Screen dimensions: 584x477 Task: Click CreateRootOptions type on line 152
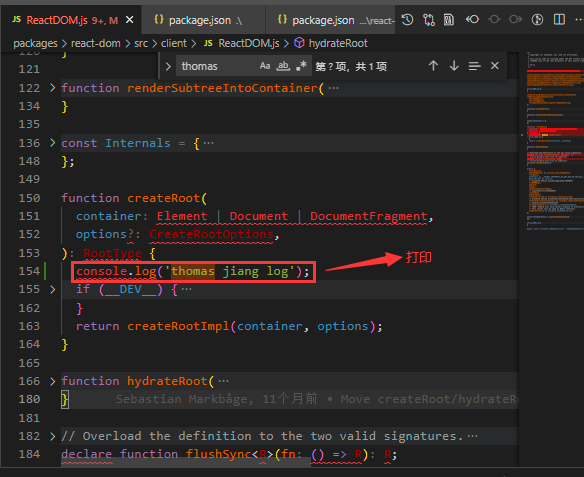pos(212,234)
